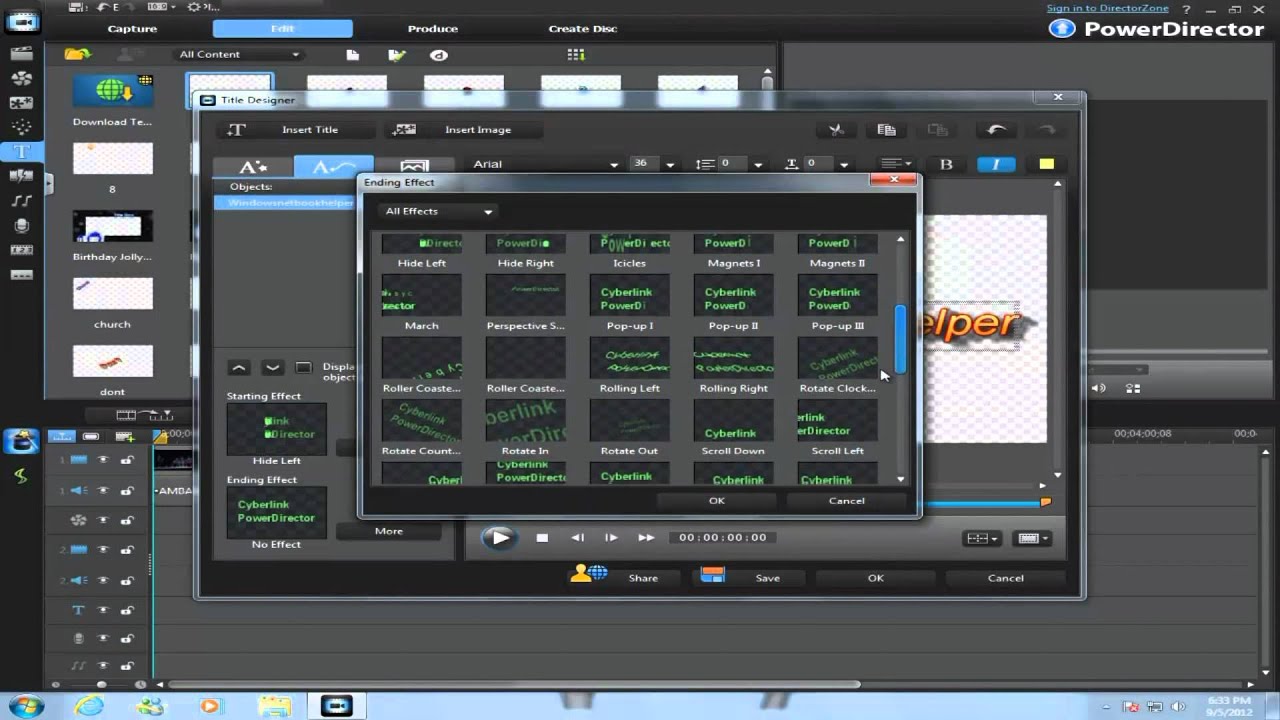Open Windows Explorer folder from taskbar
1280x720 pixels.
pyautogui.click(x=273, y=706)
